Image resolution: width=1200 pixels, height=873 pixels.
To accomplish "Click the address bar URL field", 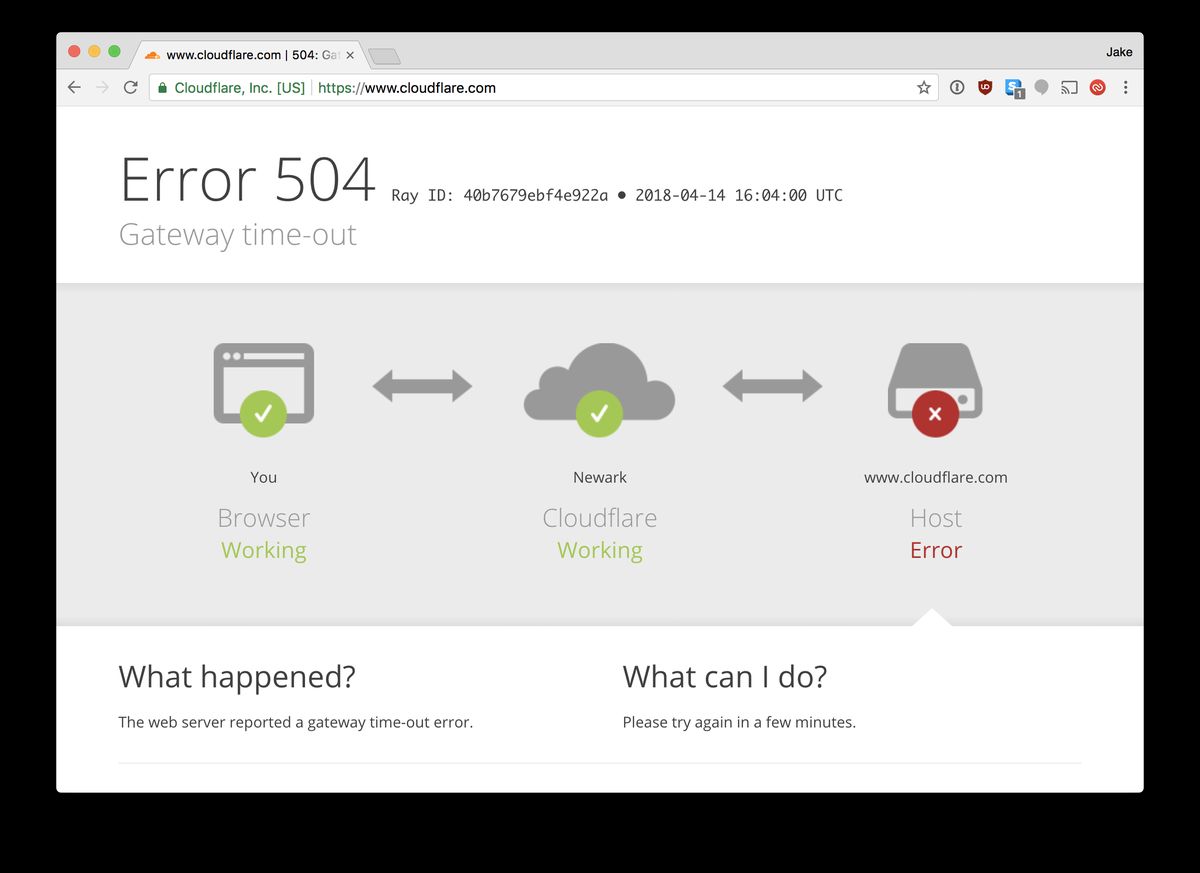I will (x=600, y=88).
